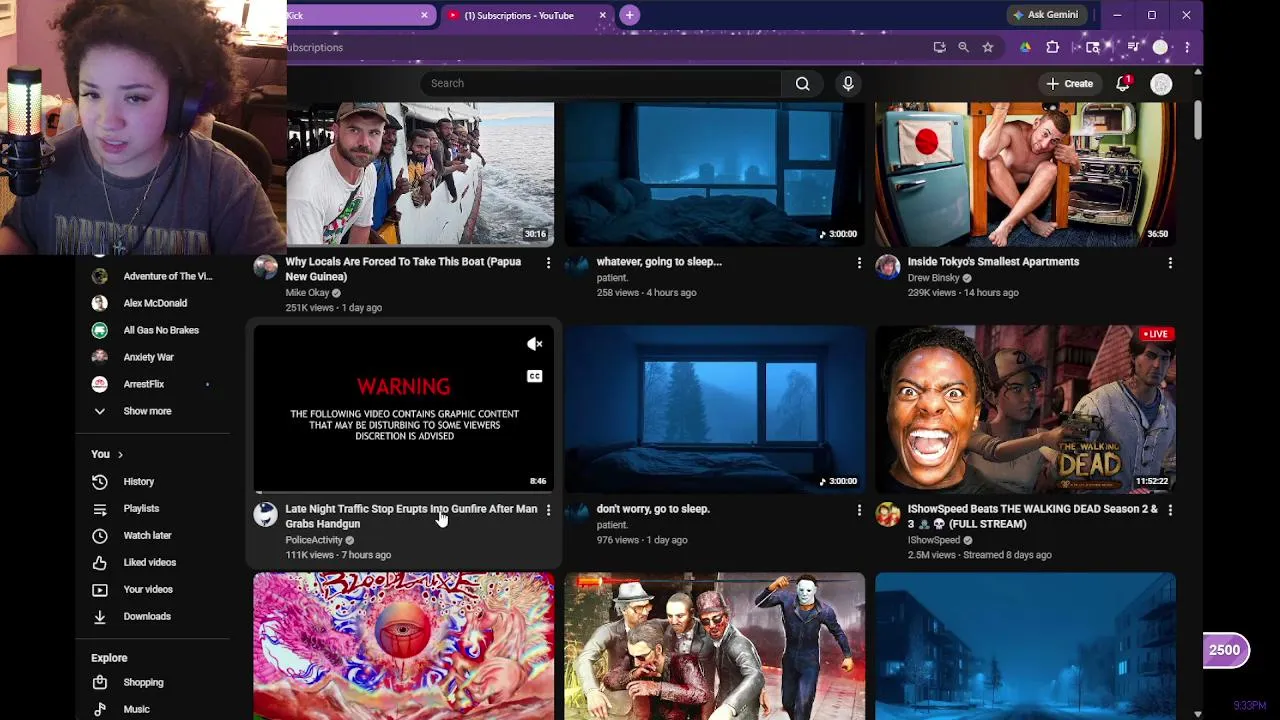Close the Subscriptions YouTube tab

602,15
